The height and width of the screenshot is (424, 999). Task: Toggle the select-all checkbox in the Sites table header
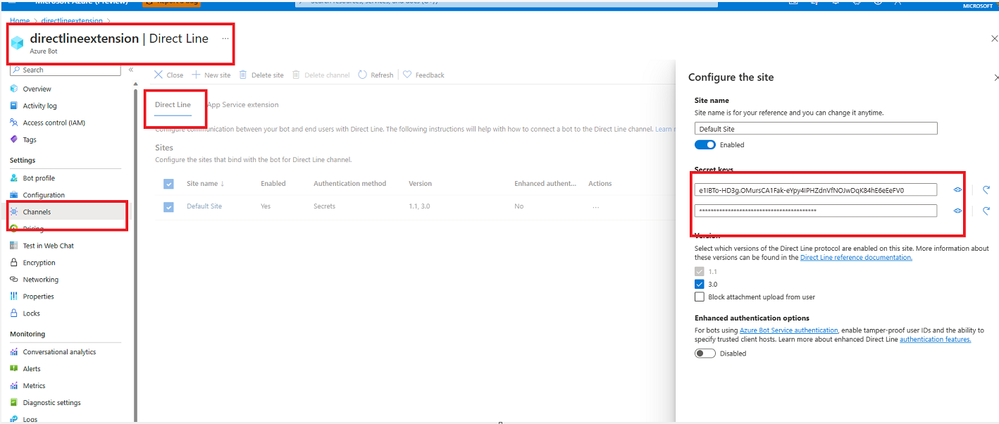169,184
